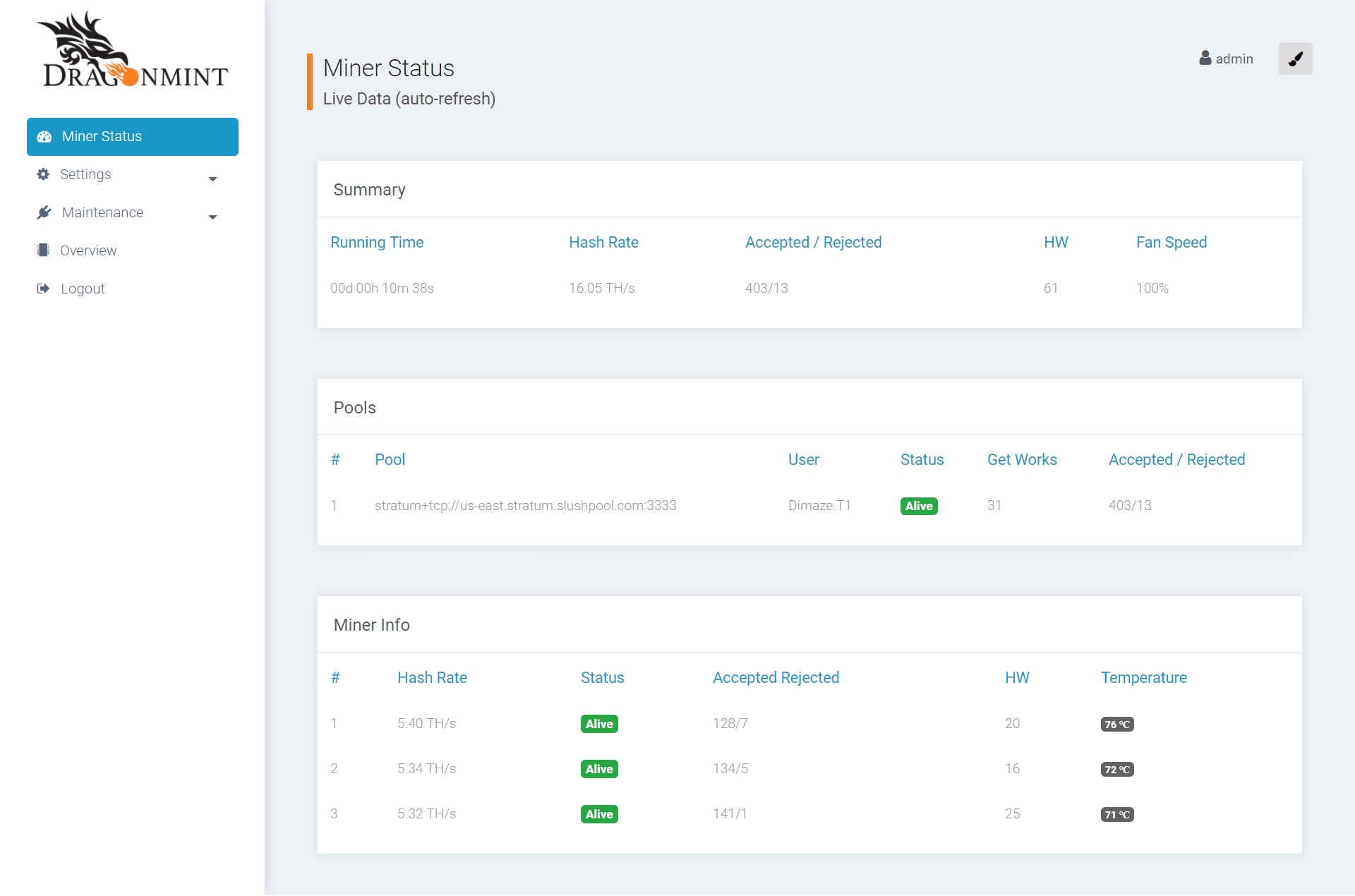
Task: Click the 71 °C temperature badge
Action: coord(1117,815)
